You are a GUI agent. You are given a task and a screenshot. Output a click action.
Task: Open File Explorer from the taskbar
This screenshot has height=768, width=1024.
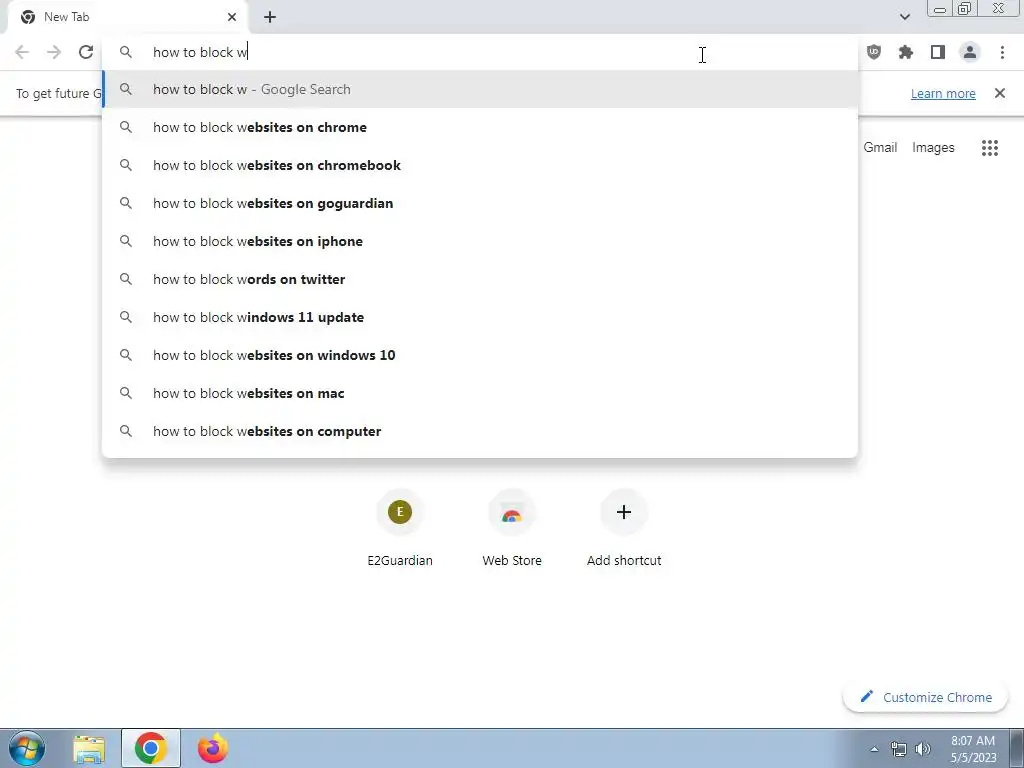pyautogui.click(x=89, y=749)
